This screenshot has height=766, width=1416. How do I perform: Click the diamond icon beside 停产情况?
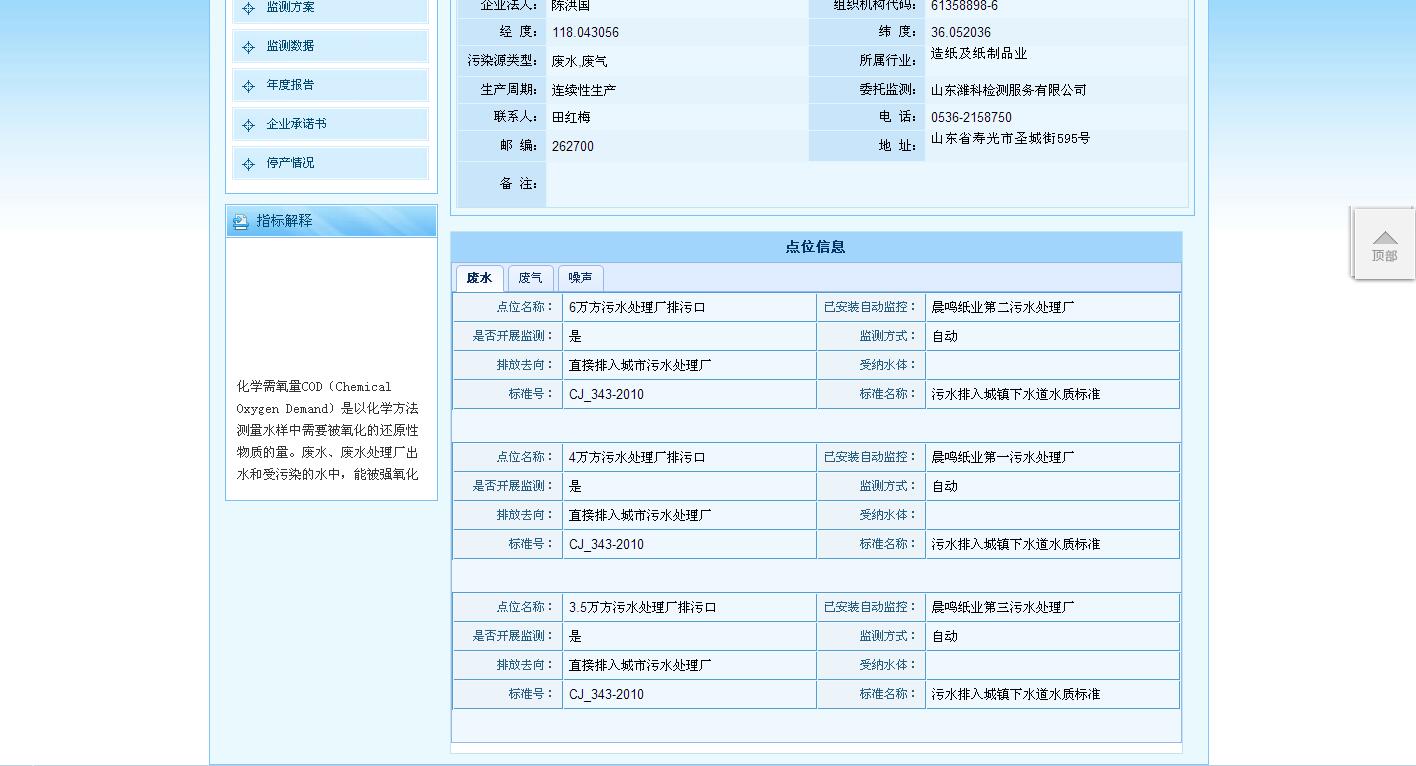click(x=248, y=162)
